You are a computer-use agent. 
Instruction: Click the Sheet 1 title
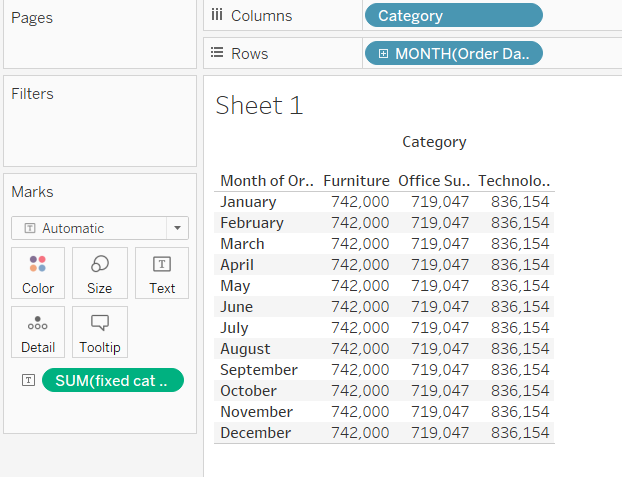coord(259,105)
